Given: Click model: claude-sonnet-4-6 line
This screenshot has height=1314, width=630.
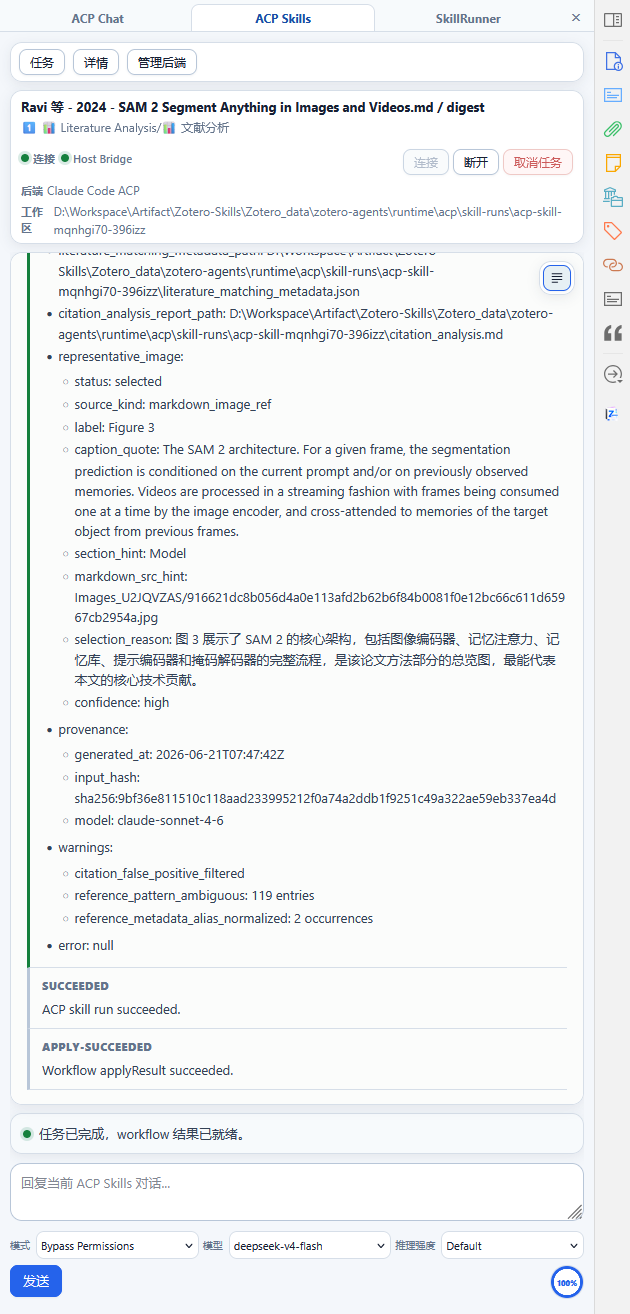Looking at the screenshot, I should (149, 821).
